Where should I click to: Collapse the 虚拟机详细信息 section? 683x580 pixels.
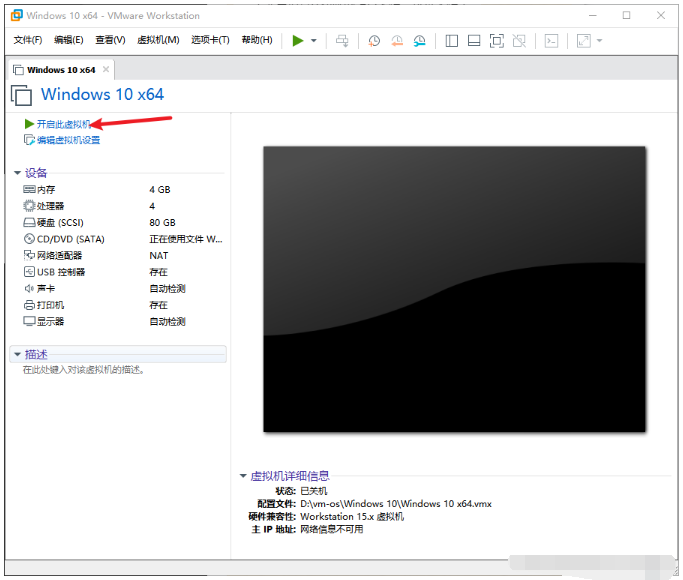pos(243,476)
